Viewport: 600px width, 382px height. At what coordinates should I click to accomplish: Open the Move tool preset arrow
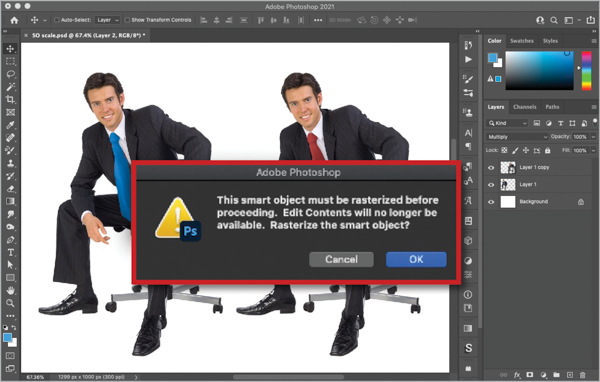(44, 20)
